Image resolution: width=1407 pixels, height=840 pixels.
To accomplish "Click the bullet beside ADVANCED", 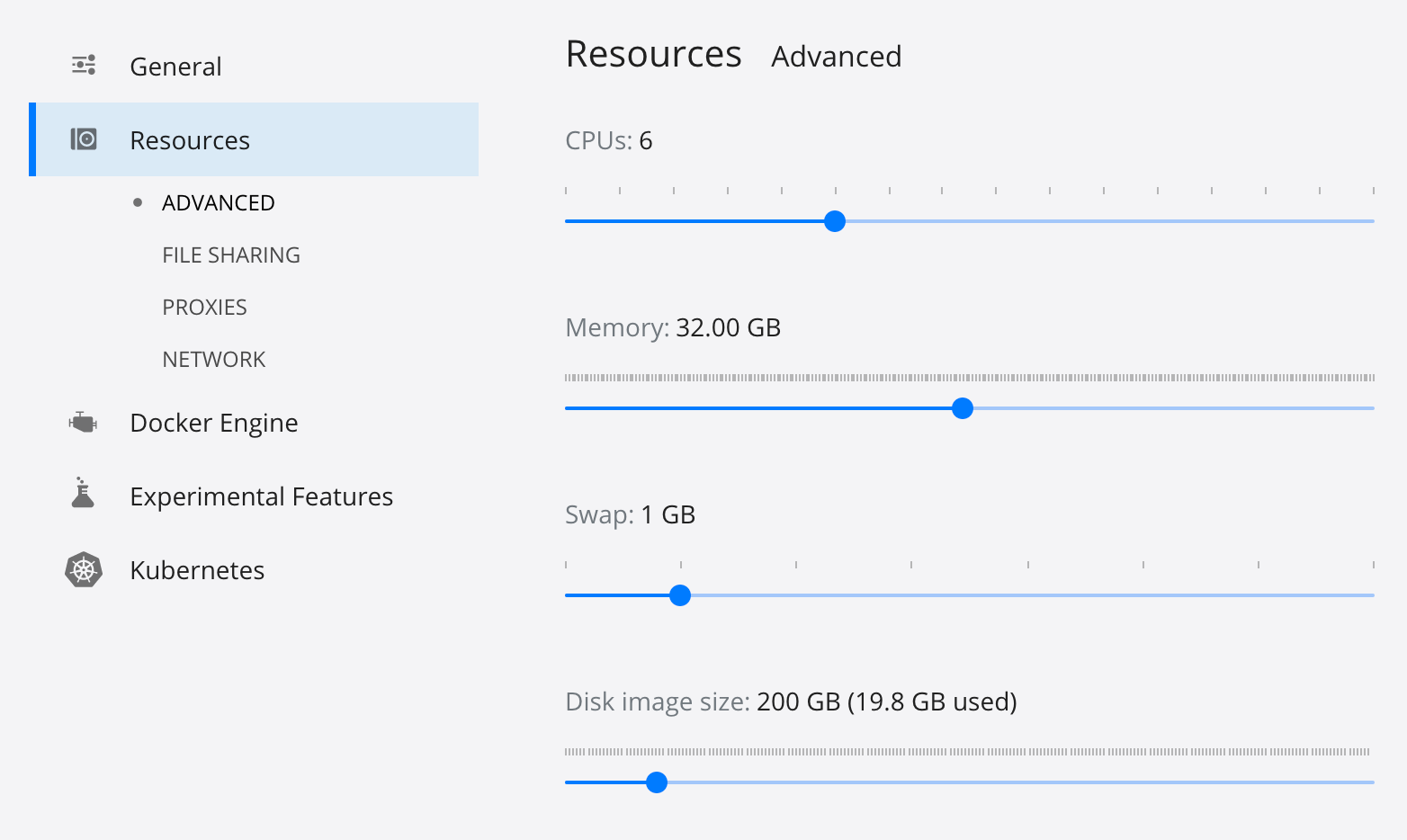I will (138, 202).
